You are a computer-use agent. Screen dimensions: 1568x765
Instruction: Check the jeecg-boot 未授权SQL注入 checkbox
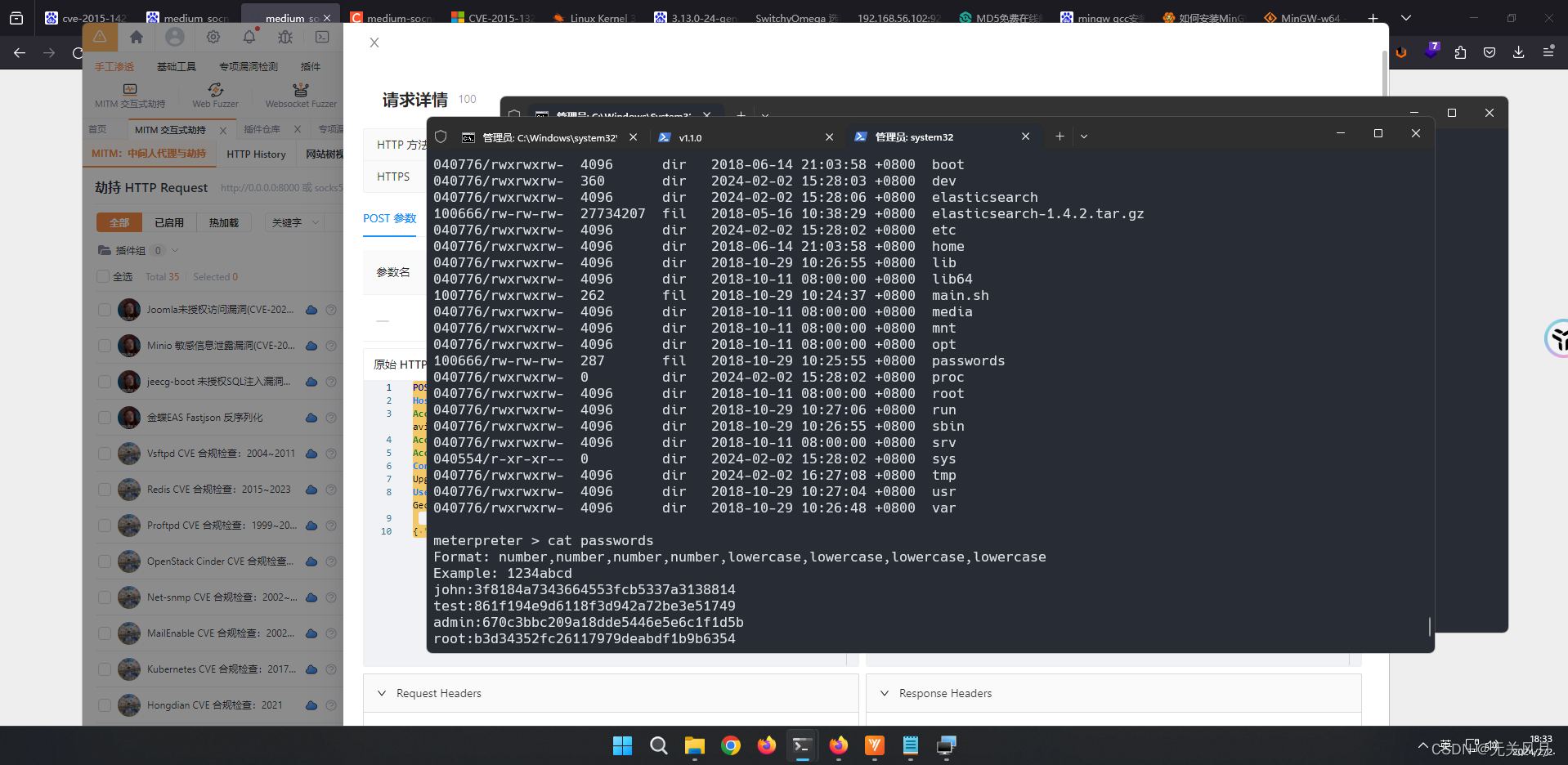point(104,382)
